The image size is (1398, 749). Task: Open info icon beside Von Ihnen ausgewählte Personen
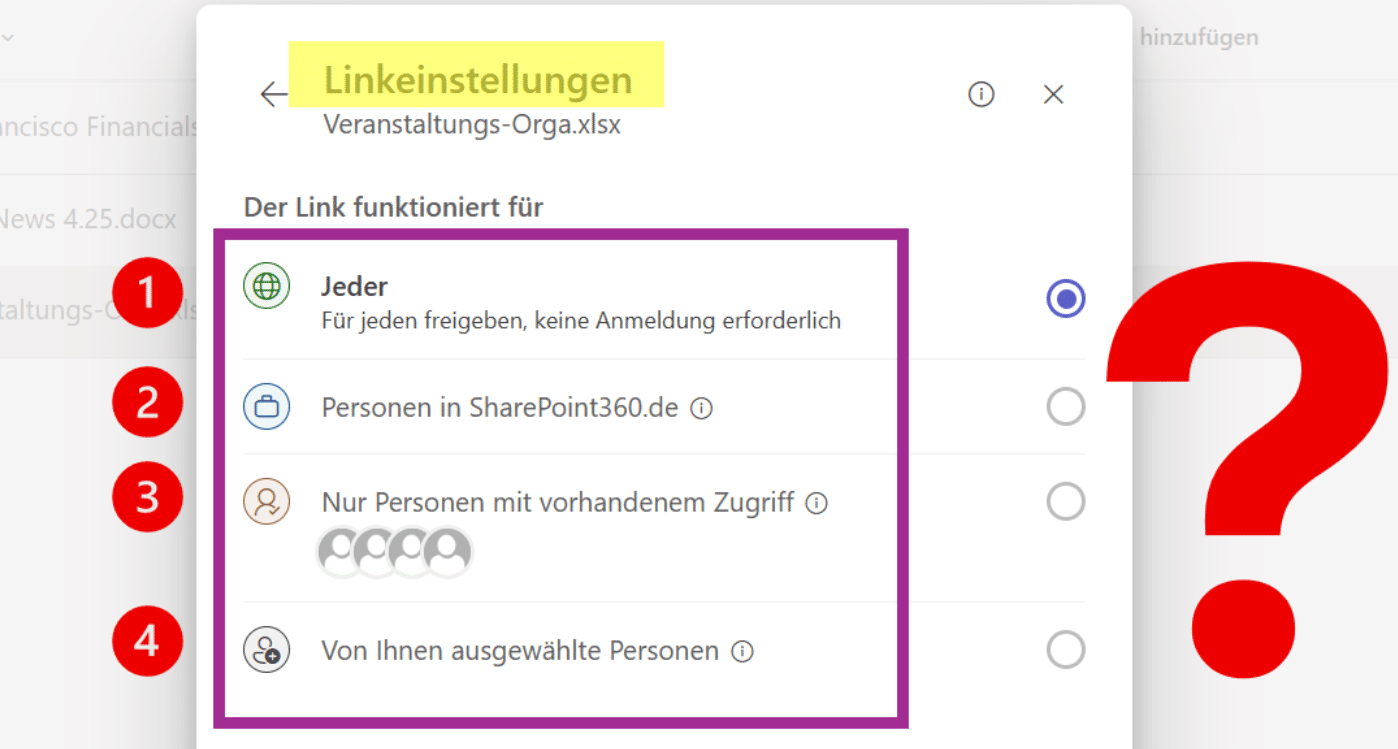coord(742,652)
